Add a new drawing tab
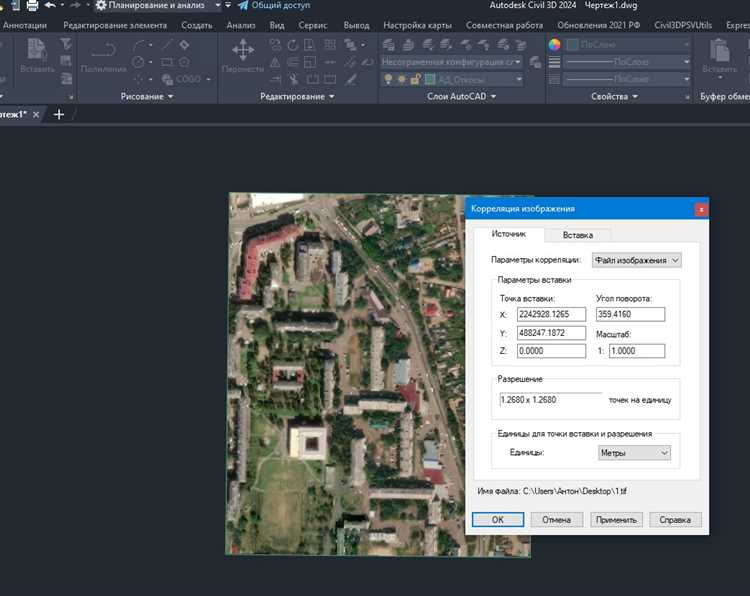The width and height of the screenshot is (750, 596). point(59,115)
